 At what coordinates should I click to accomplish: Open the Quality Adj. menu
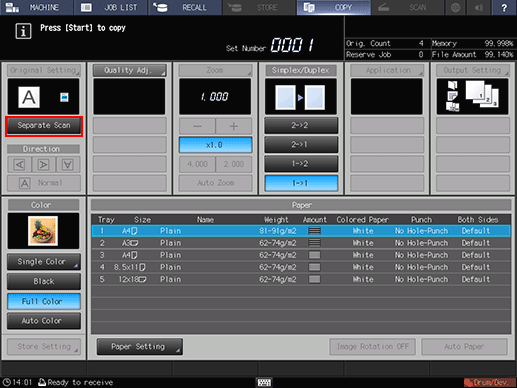[129, 70]
